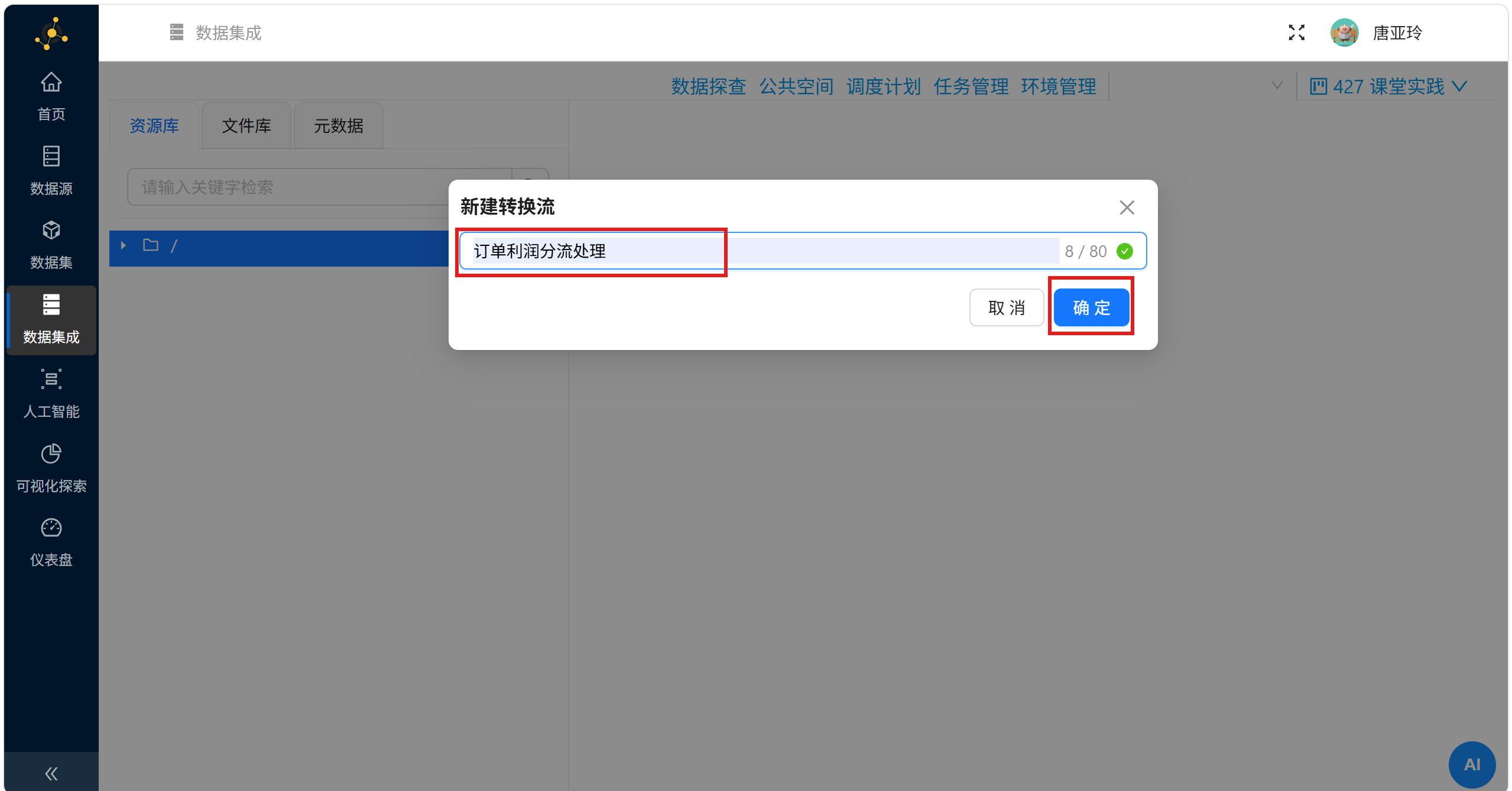The image size is (1512, 791).
Task: Open the dropdown chevron beside 环境管理
Action: pos(1277,86)
